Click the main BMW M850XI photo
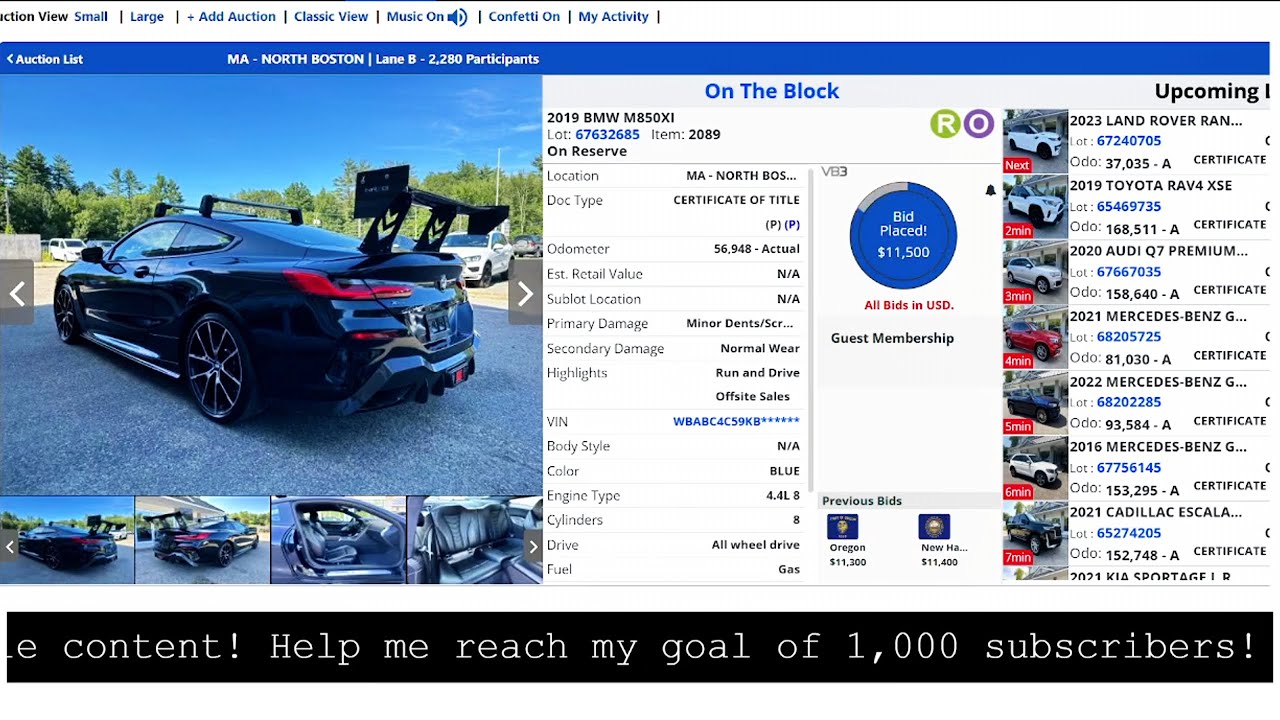Image resolution: width=1280 pixels, height=720 pixels. tap(271, 285)
